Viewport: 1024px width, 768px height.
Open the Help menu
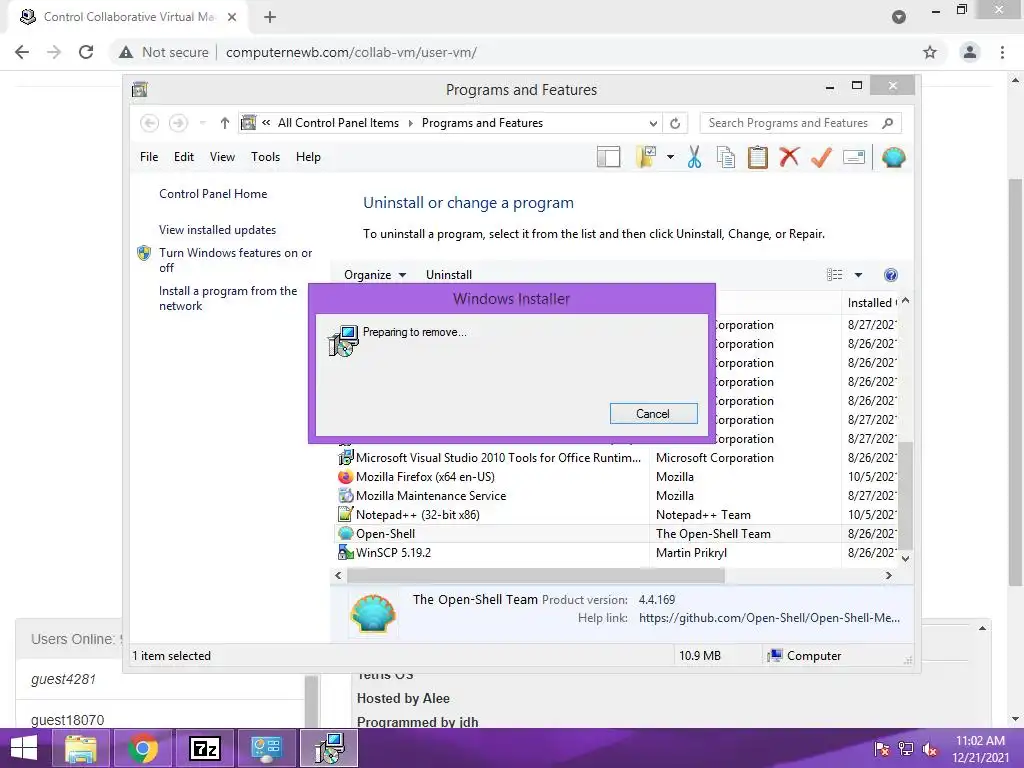tap(308, 157)
